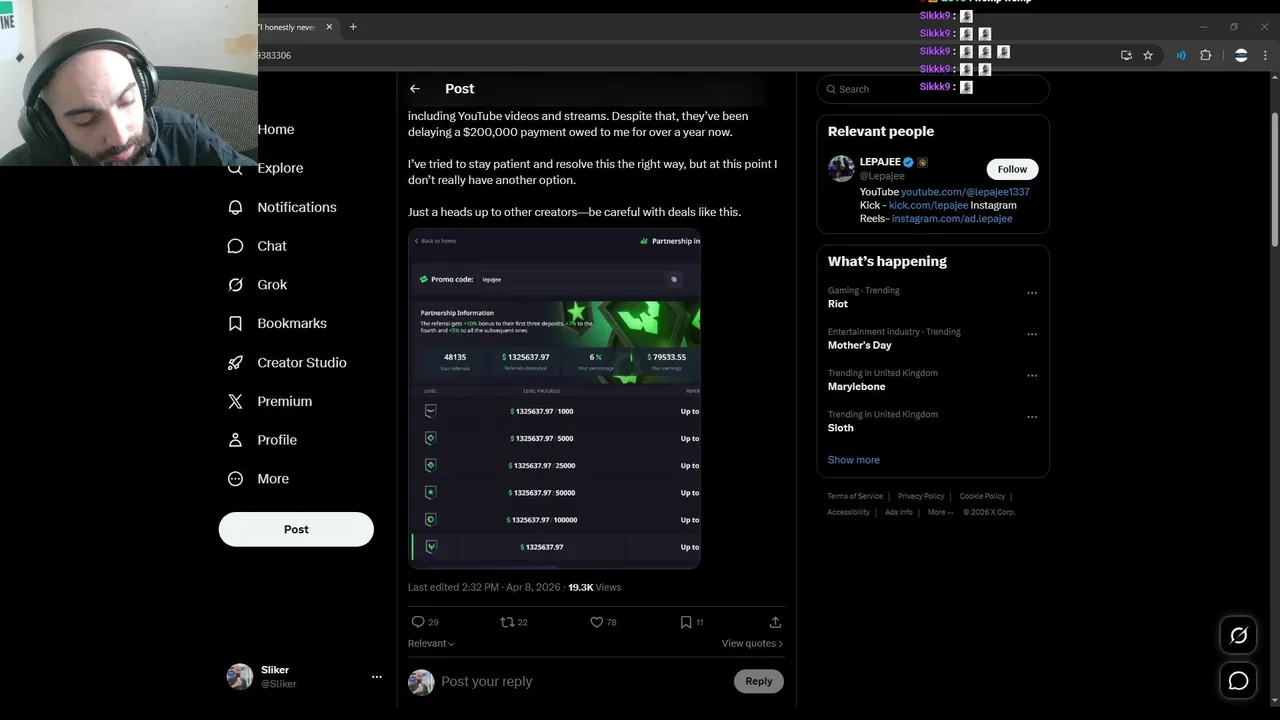Open Creator Studio menu item

[302, 363]
